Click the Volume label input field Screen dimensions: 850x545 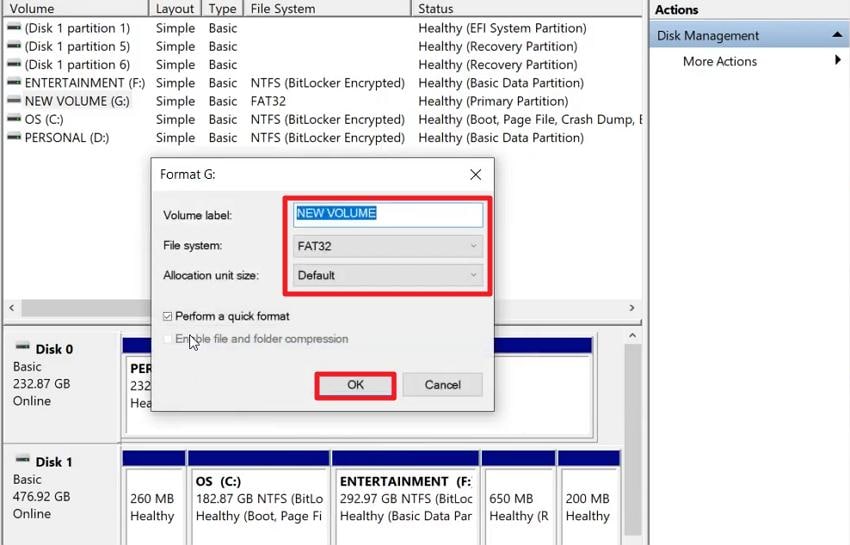click(x=388, y=214)
